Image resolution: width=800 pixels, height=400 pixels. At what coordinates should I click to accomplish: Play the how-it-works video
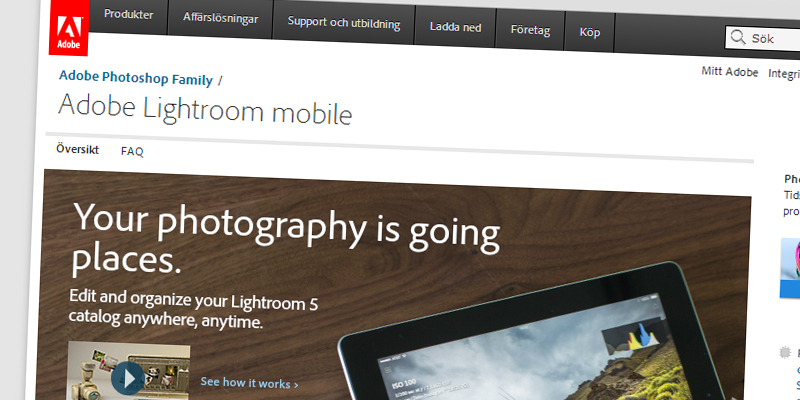pyautogui.click(x=128, y=378)
